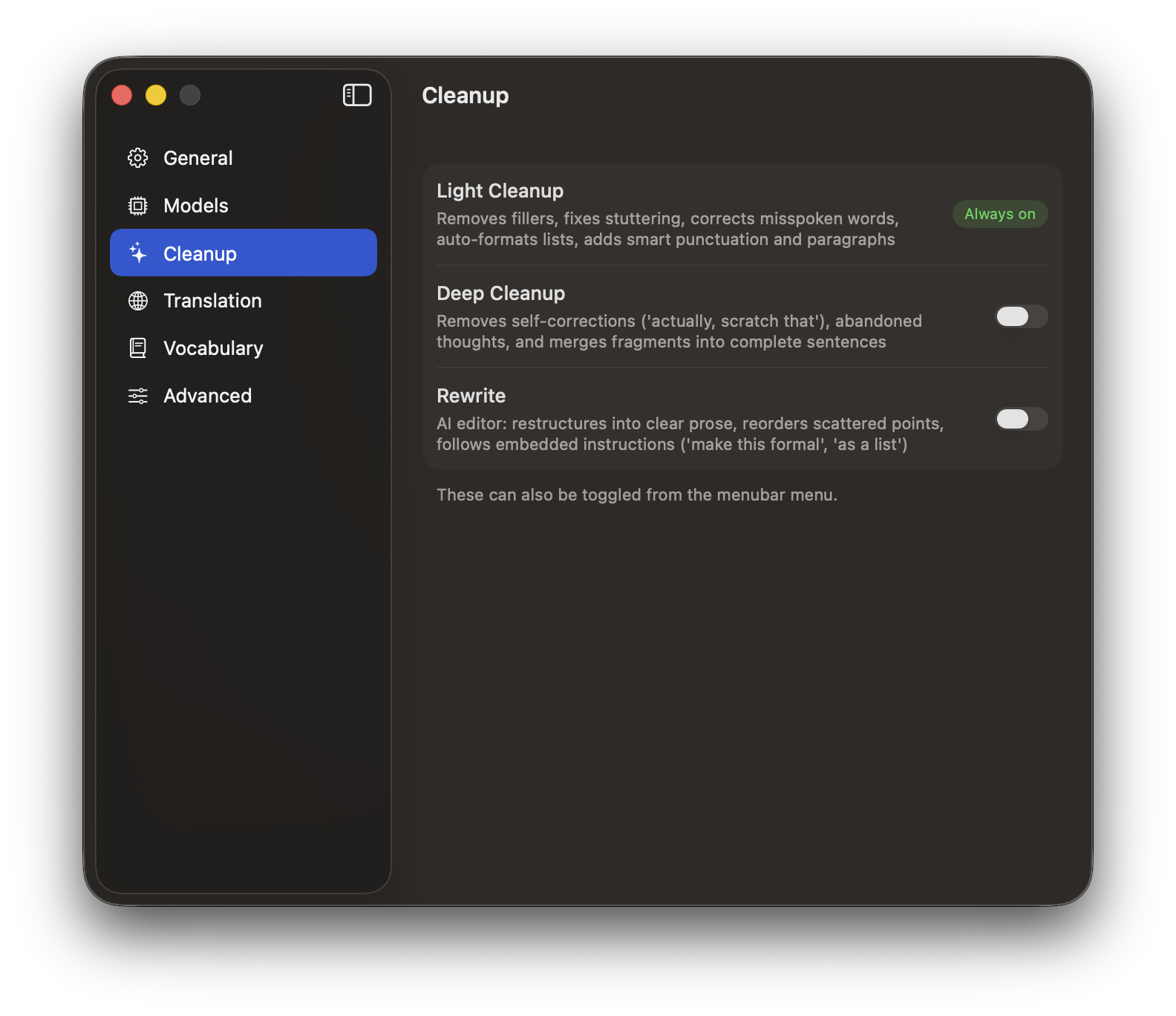The image size is (1176, 1016).
Task: Click the gear icon beside General
Action: tap(138, 158)
